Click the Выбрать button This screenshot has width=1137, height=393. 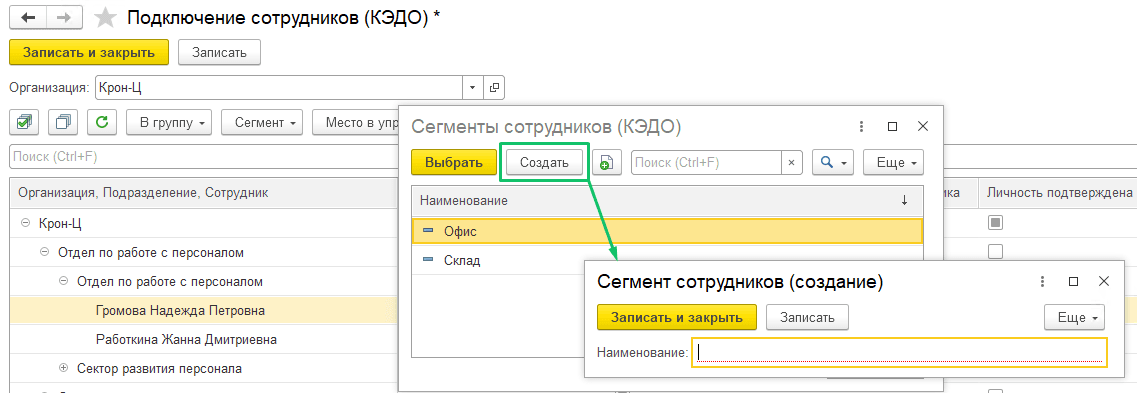tap(454, 163)
